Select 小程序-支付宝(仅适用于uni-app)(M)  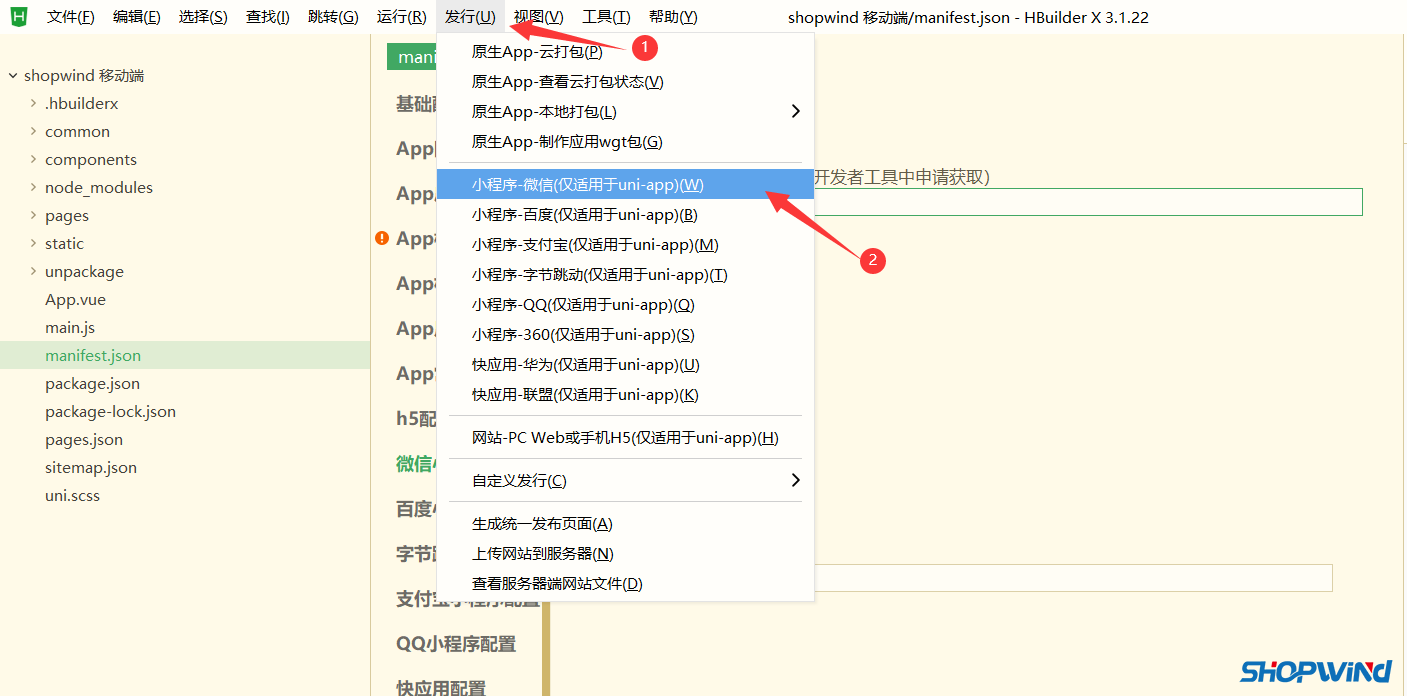[626, 245]
